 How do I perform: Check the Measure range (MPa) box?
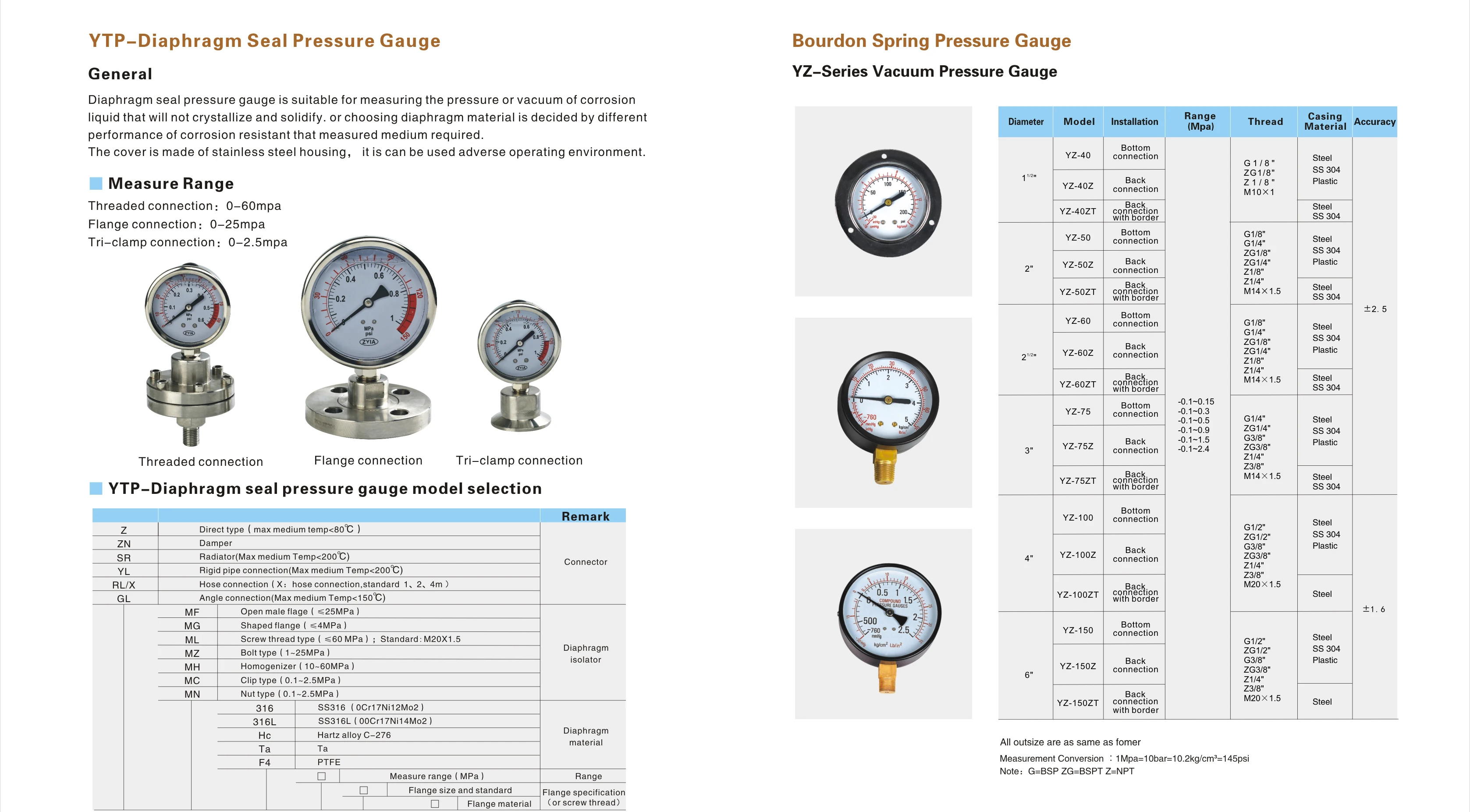click(322, 777)
